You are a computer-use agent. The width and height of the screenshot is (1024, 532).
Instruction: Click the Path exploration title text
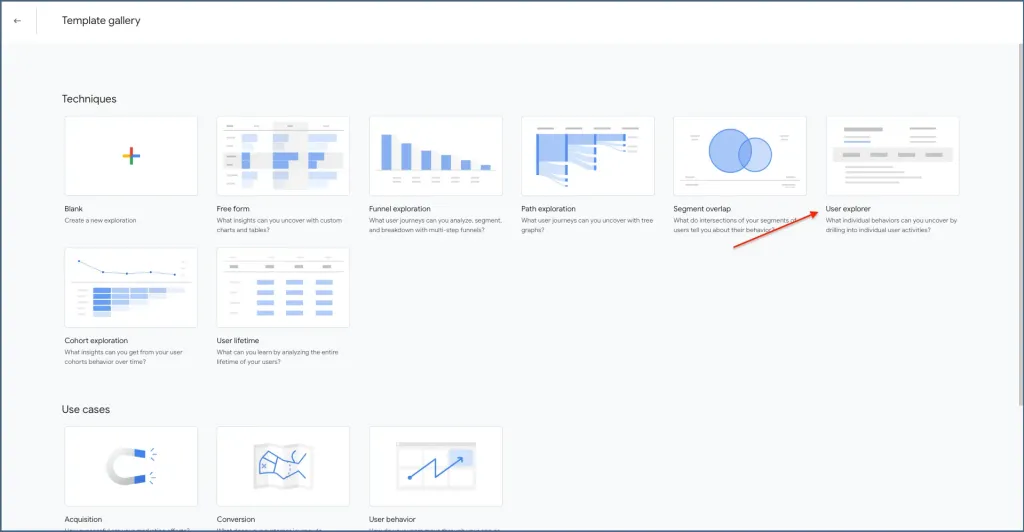coord(549,209)
